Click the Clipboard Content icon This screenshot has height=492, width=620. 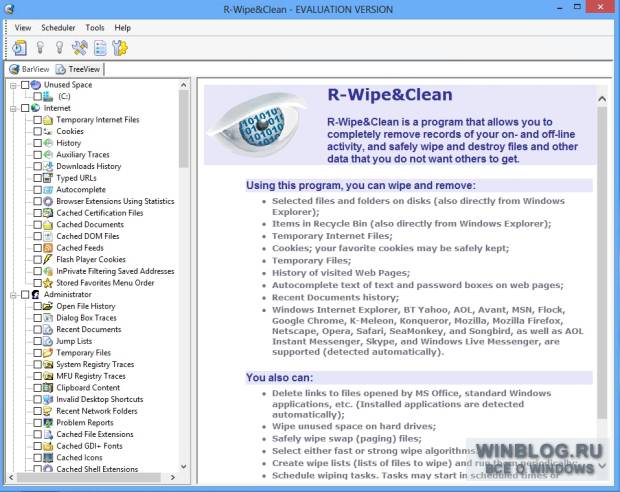tap(48, 387)
